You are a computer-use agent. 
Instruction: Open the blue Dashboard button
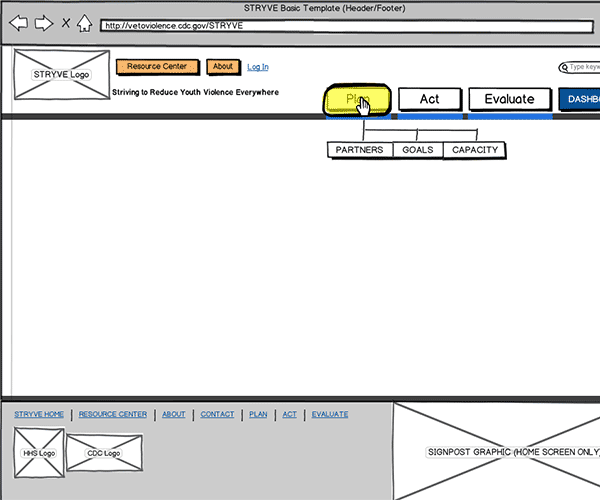(x=579, y=99)
